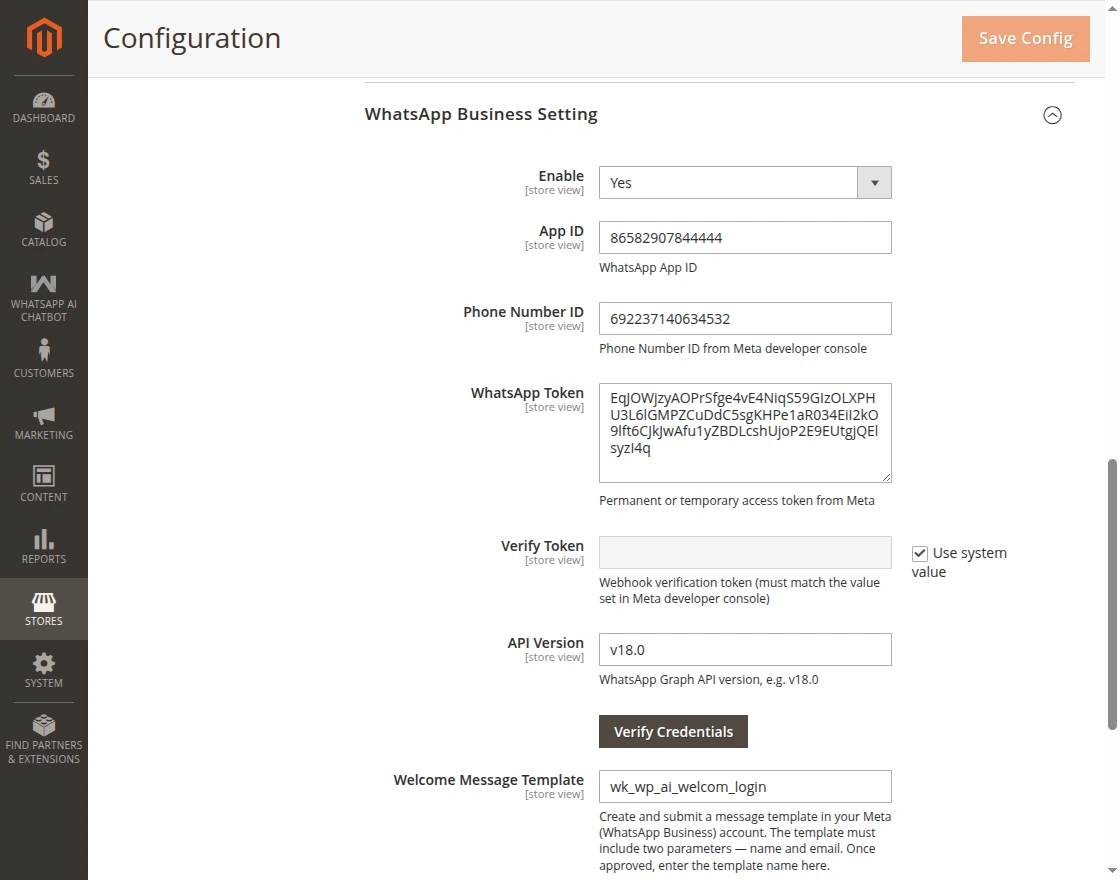Click inside the WhatsApp Token textarea
Image resolution: width=1120 pixels, height=880 pixels.
tap(745, 433)
